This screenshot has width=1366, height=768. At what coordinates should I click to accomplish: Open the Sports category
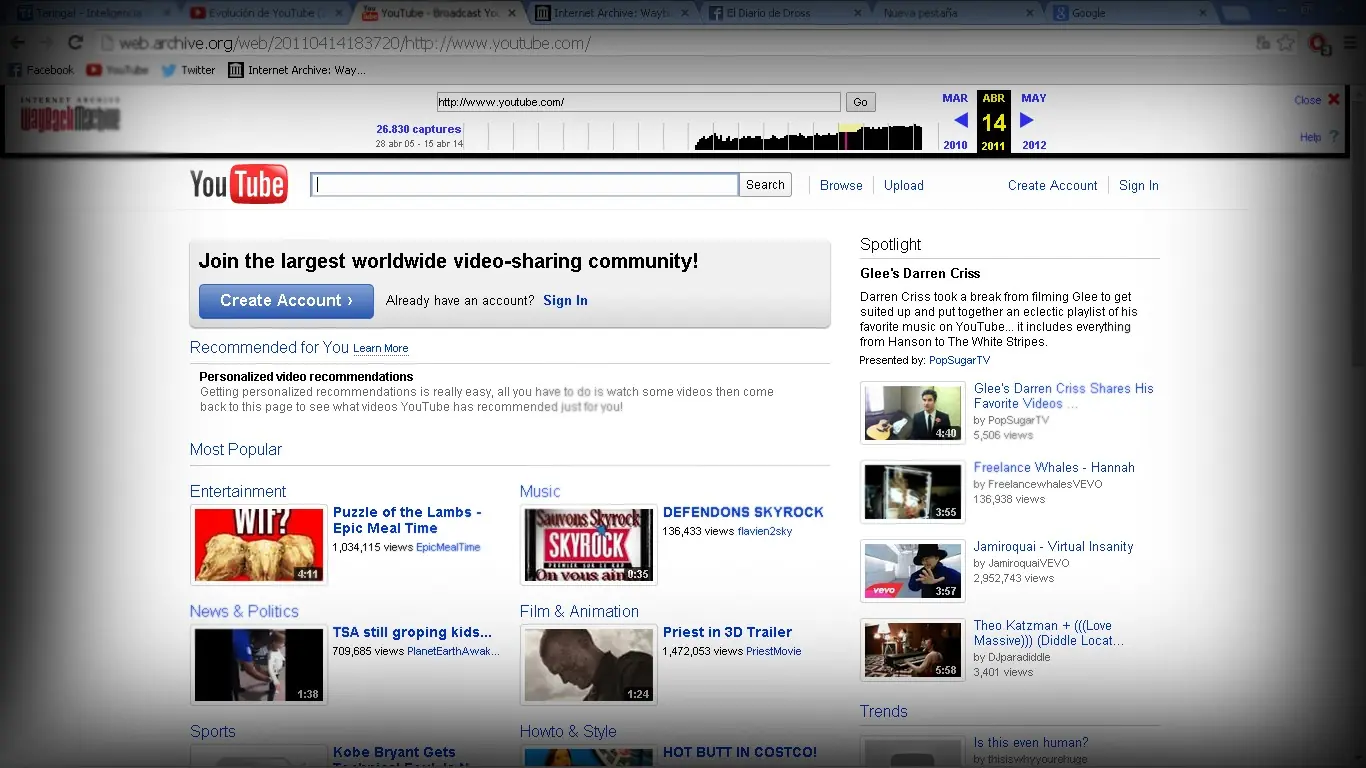point(213,731)
